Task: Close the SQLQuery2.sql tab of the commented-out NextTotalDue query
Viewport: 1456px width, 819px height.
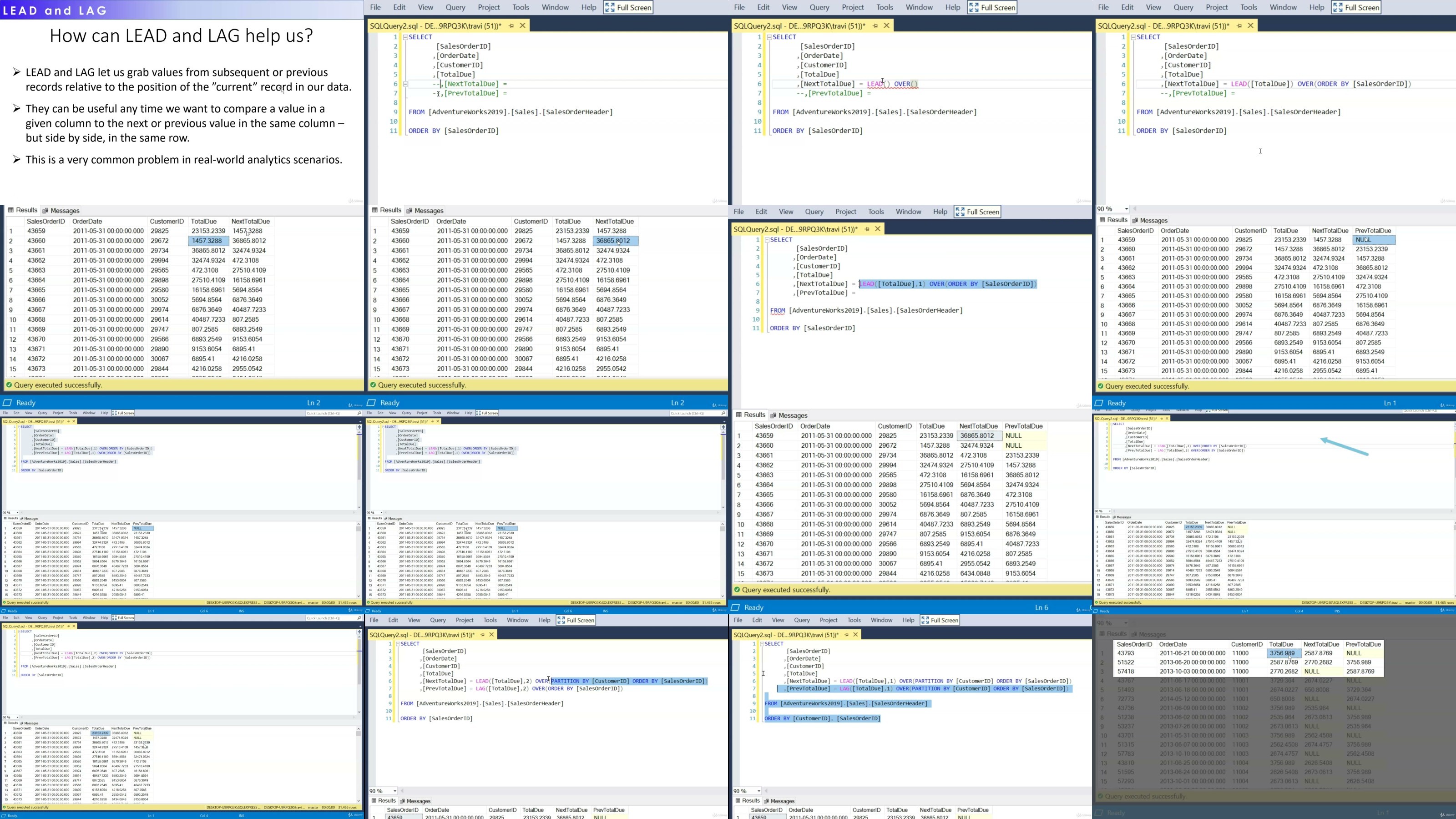Action: (x=523, y=25)
